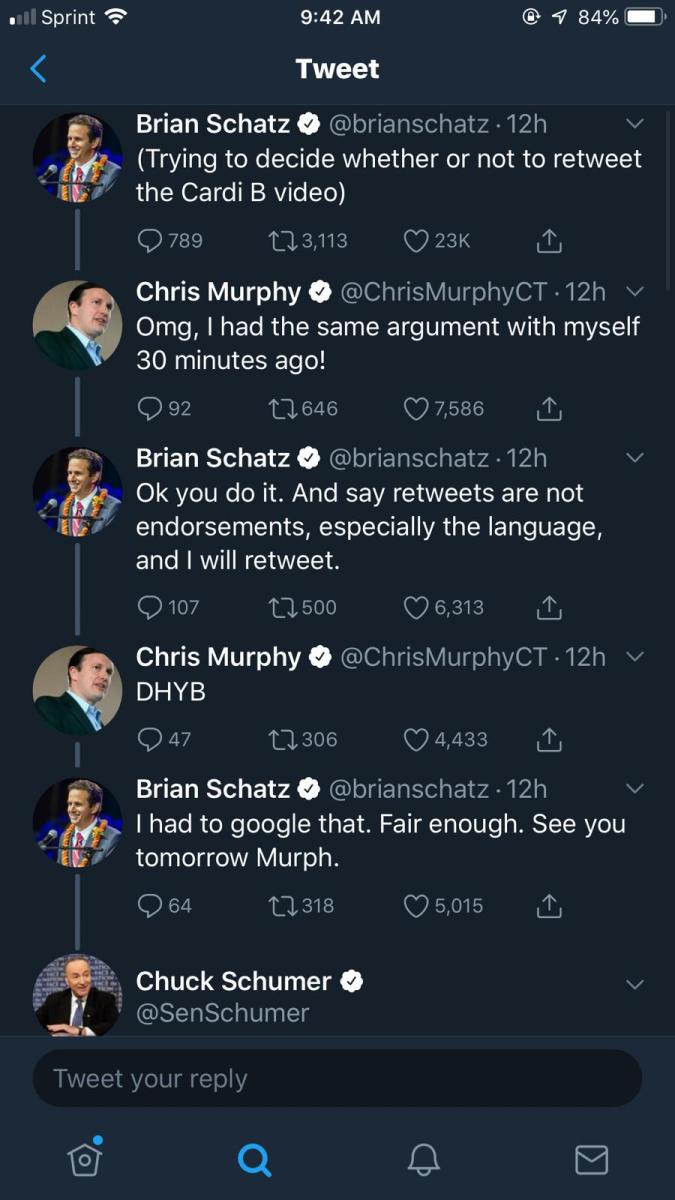Like Chris Murphy's 'same argument' tweet

click(415, 408)
